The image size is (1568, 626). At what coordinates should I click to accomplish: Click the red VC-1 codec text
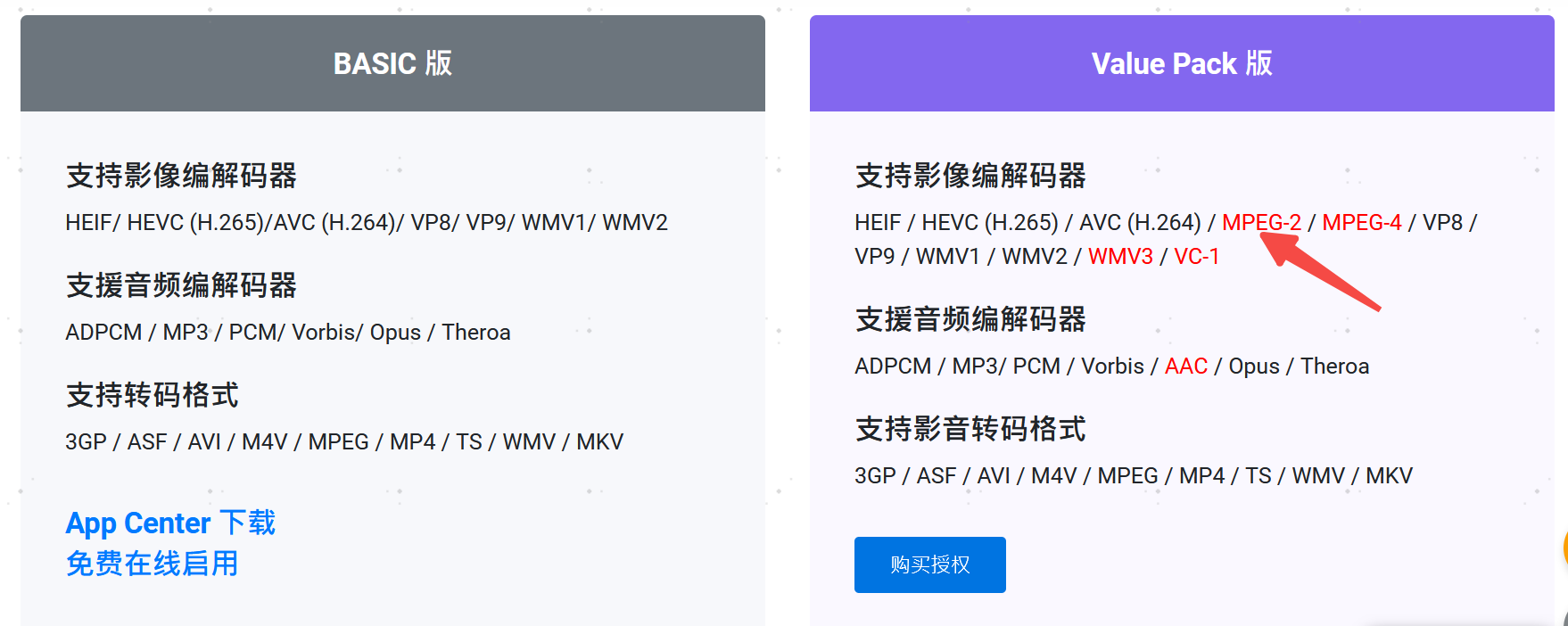pos(1196,257)
